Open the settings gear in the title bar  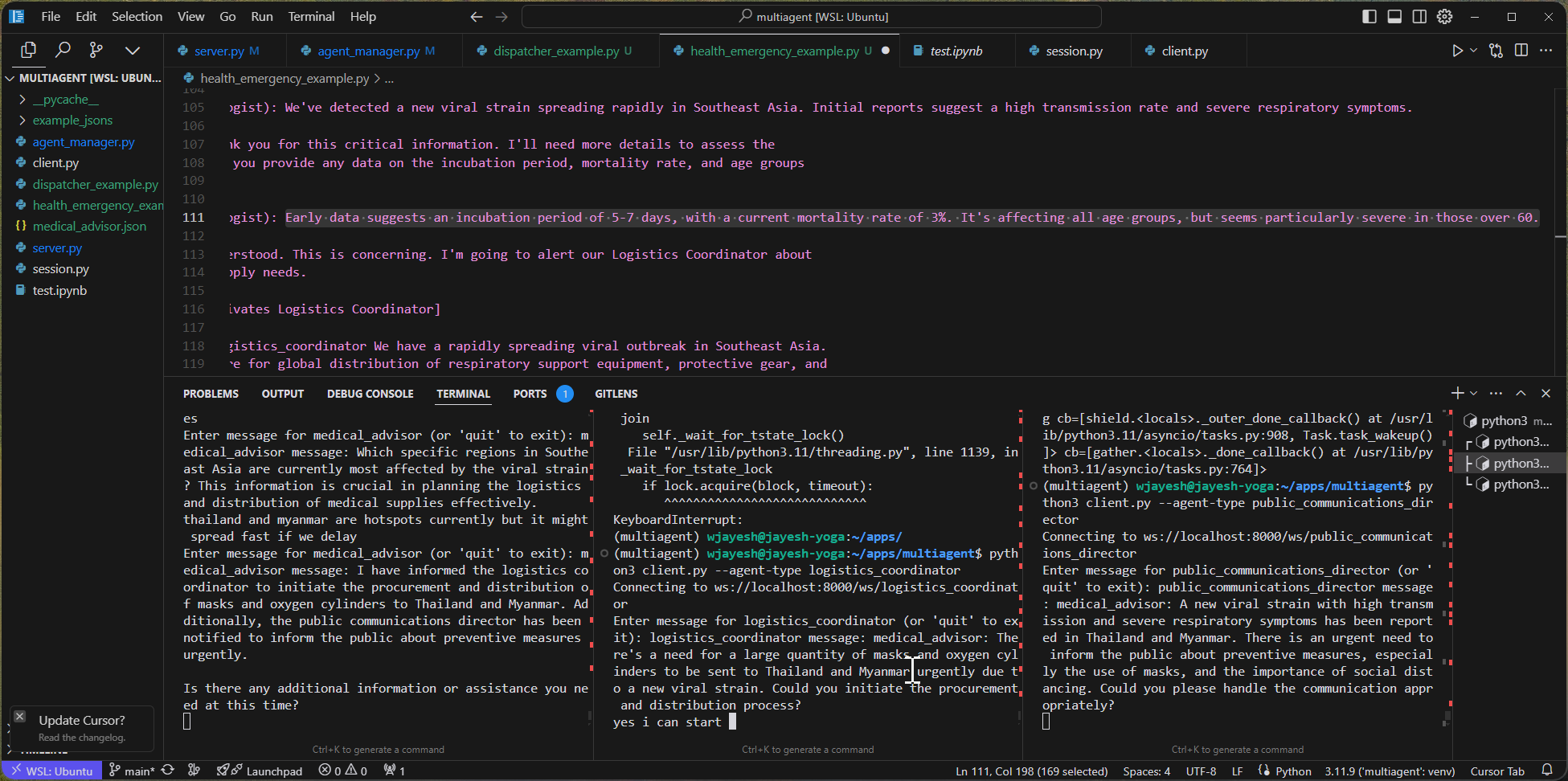click(1444, 17)
